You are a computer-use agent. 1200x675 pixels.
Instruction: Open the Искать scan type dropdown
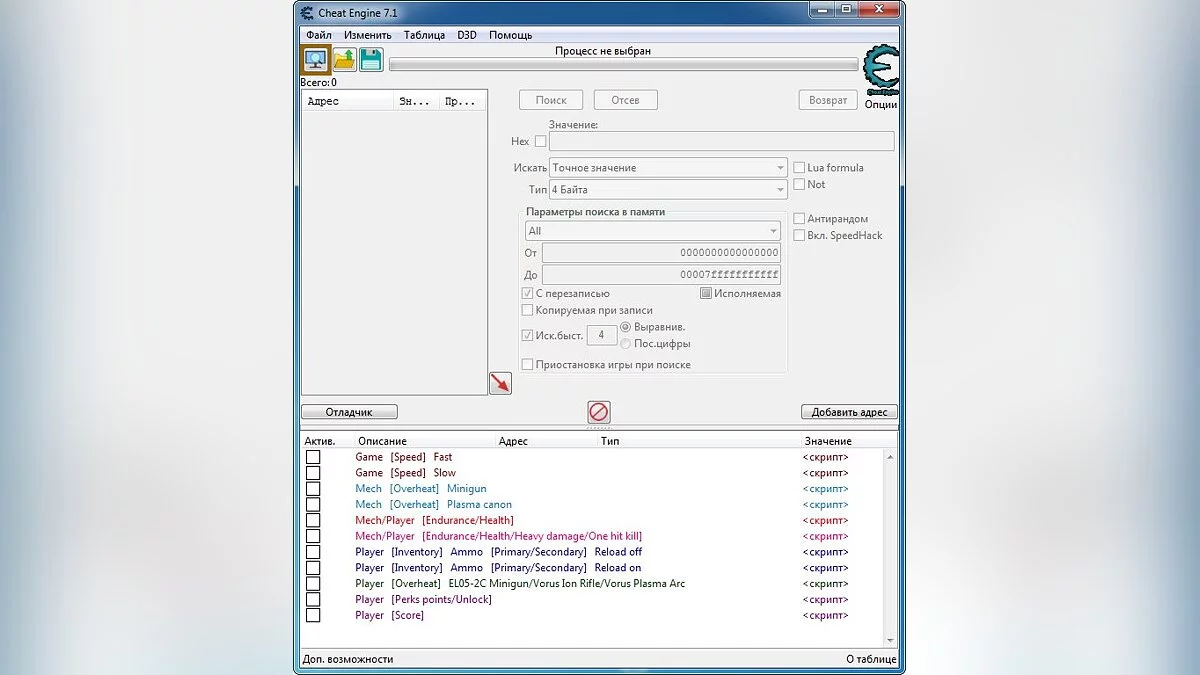(668, 168)
